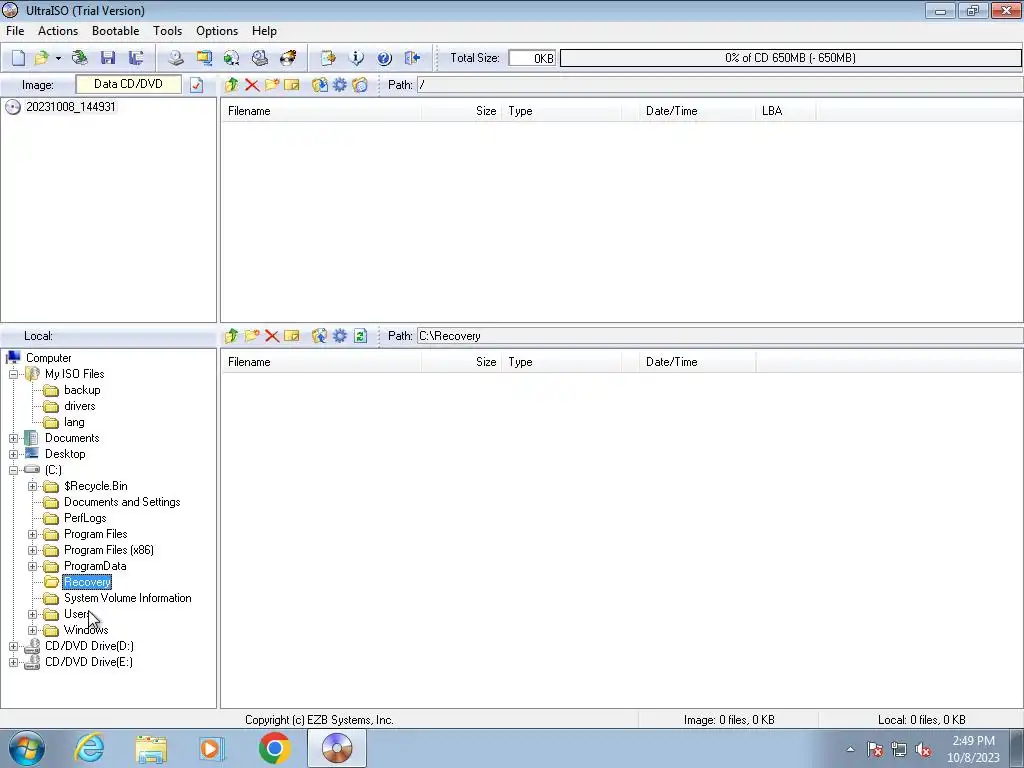Click the Total Size 0KB field
Viewport: 1024px width, 768px height.
click(532, 58)
